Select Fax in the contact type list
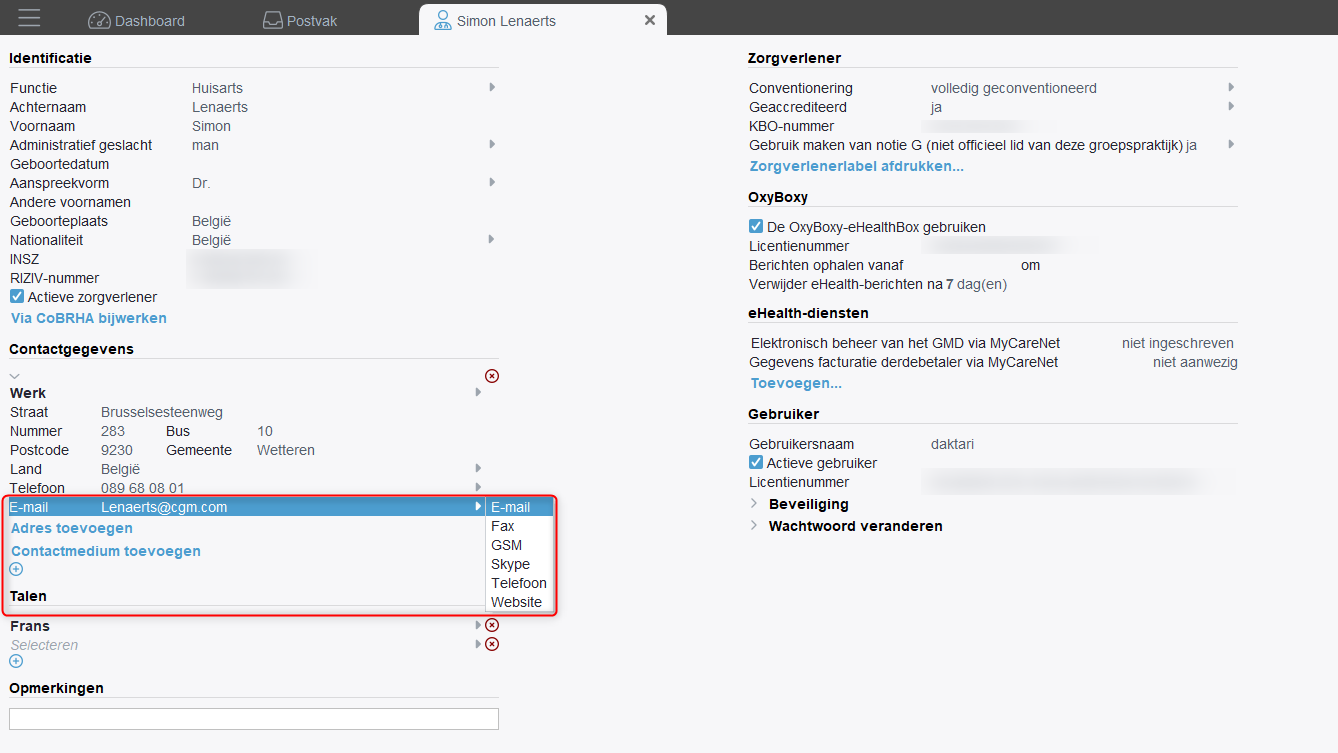The height and width of the screenshot is (753, 1338). tap(519, 526)
